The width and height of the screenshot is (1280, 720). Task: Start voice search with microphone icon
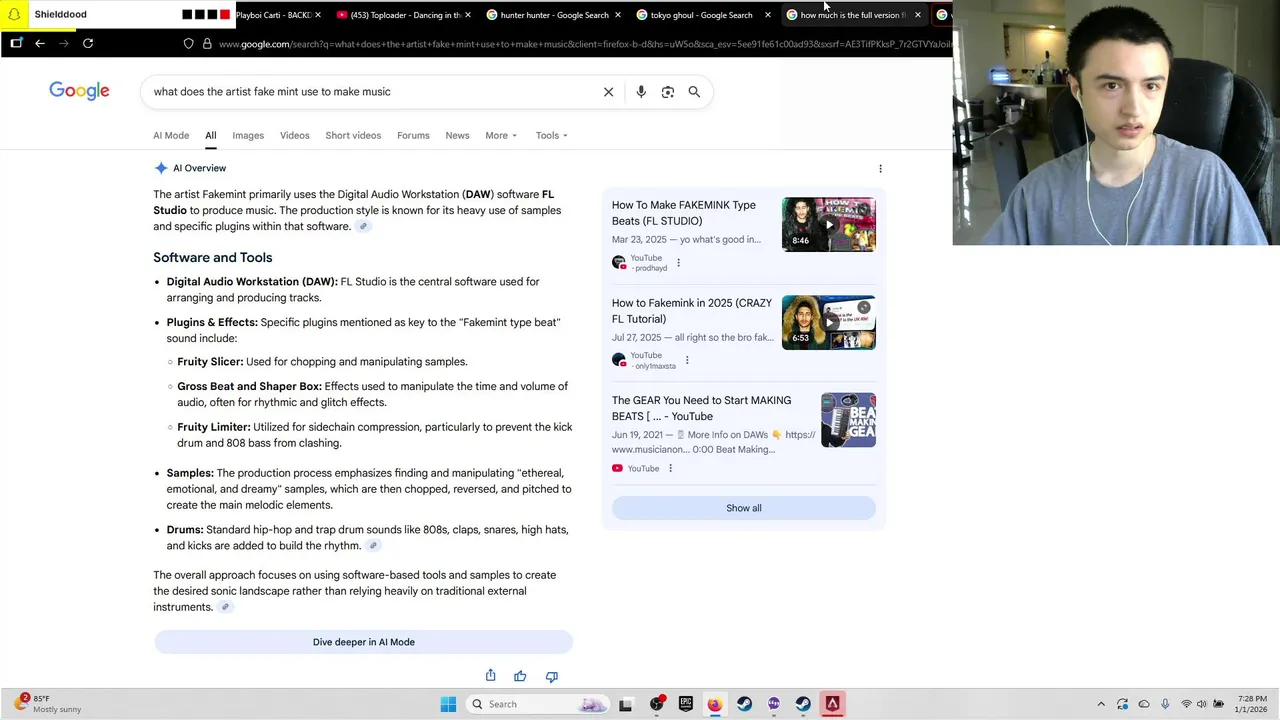641,92
